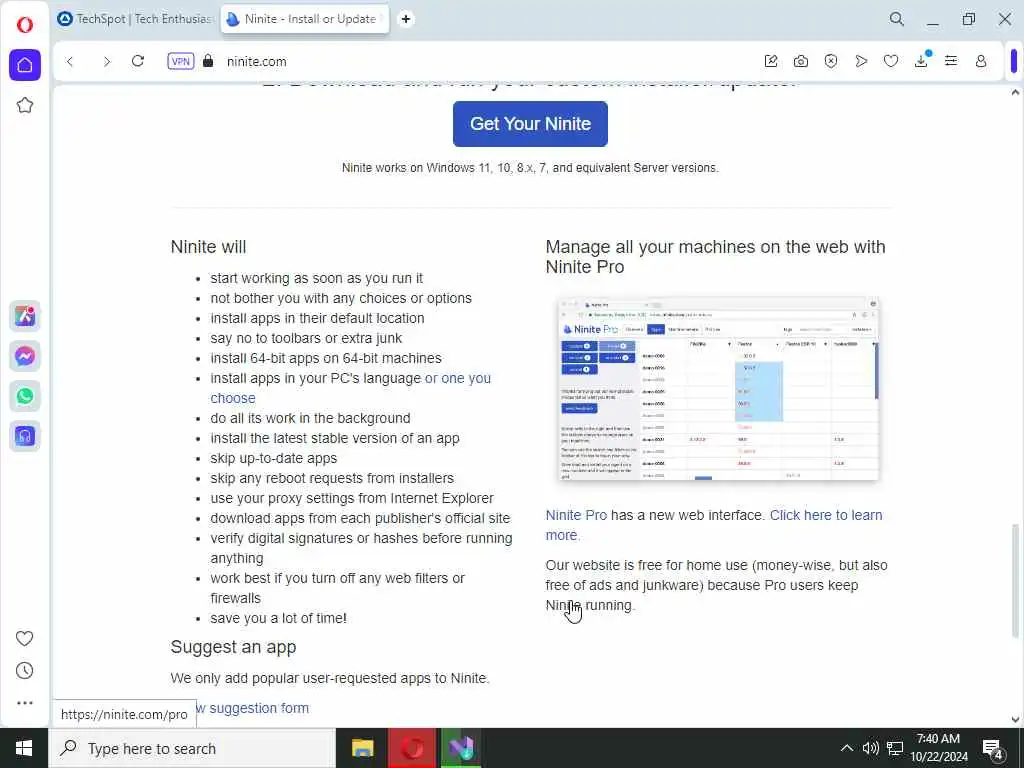Add page to bookmarks heart in toolbar
1024x768 pixels.
(891, 61)
